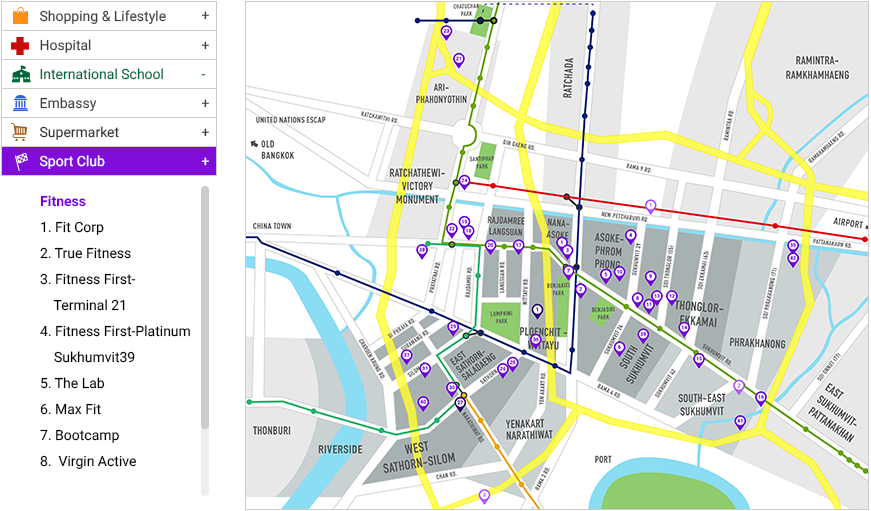Click map pin 40 in West Sathorn-Silom
871x511 pixels.
point(423,403)
